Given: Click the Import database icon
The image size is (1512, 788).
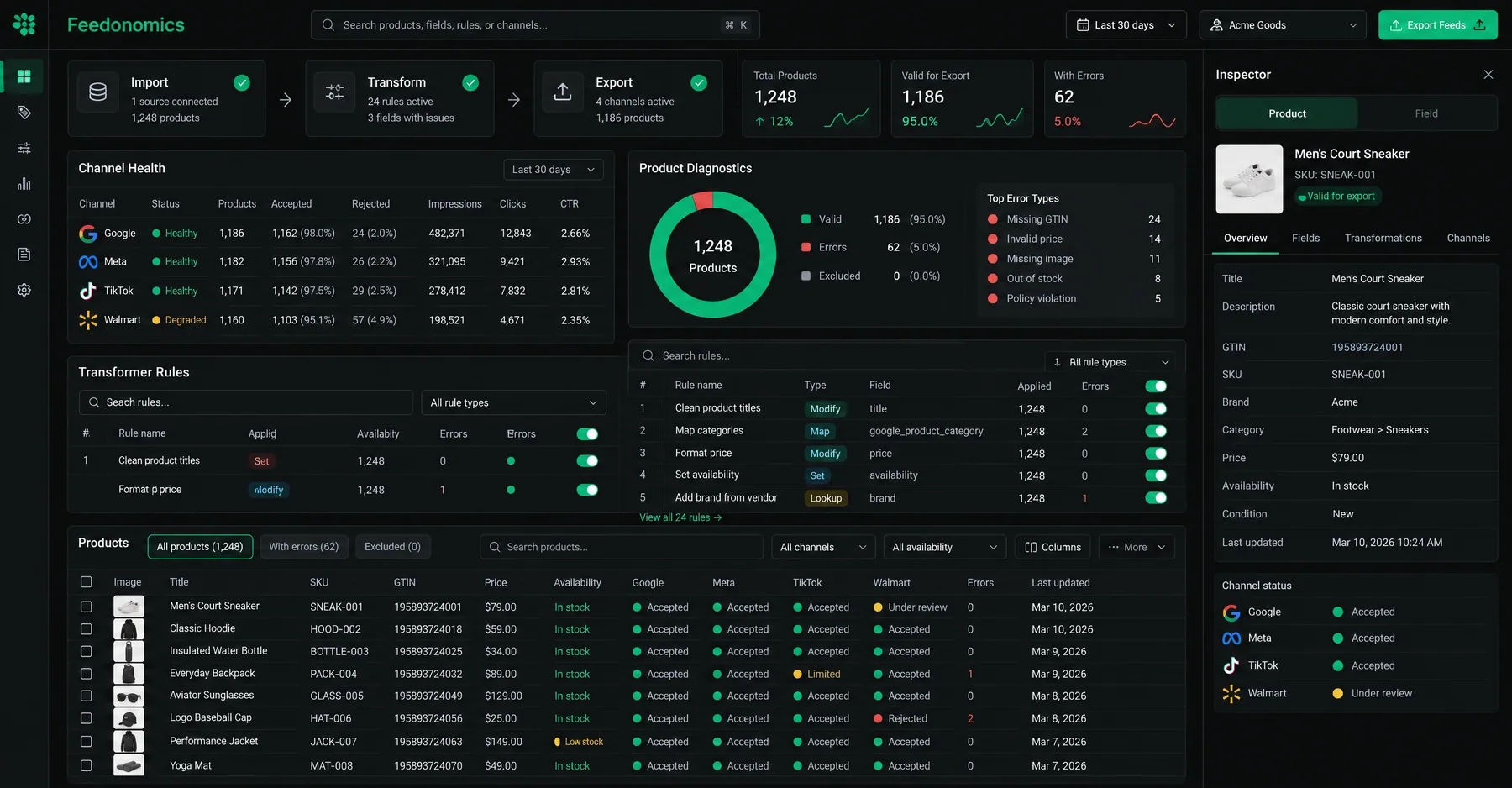Looking at the screenshot, I should click(98, 92).
